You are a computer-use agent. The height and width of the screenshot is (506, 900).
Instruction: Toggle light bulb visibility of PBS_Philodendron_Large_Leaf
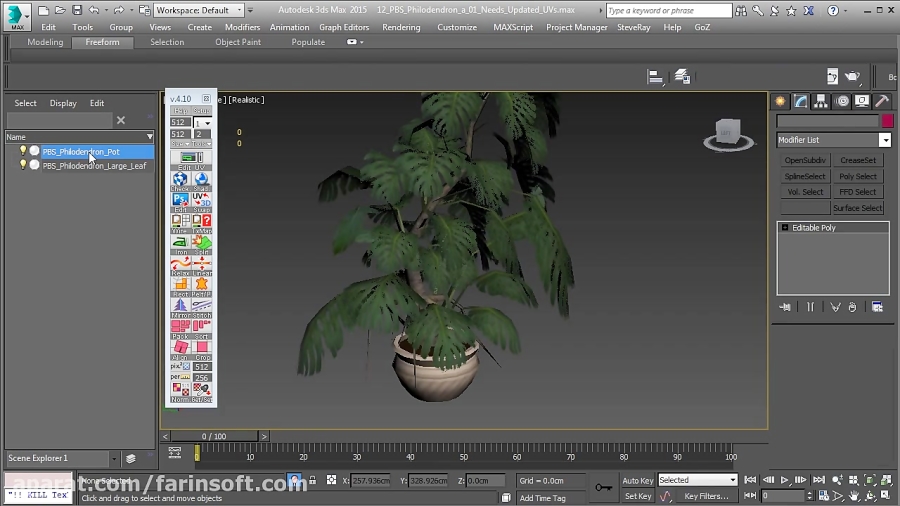(23, 165)
